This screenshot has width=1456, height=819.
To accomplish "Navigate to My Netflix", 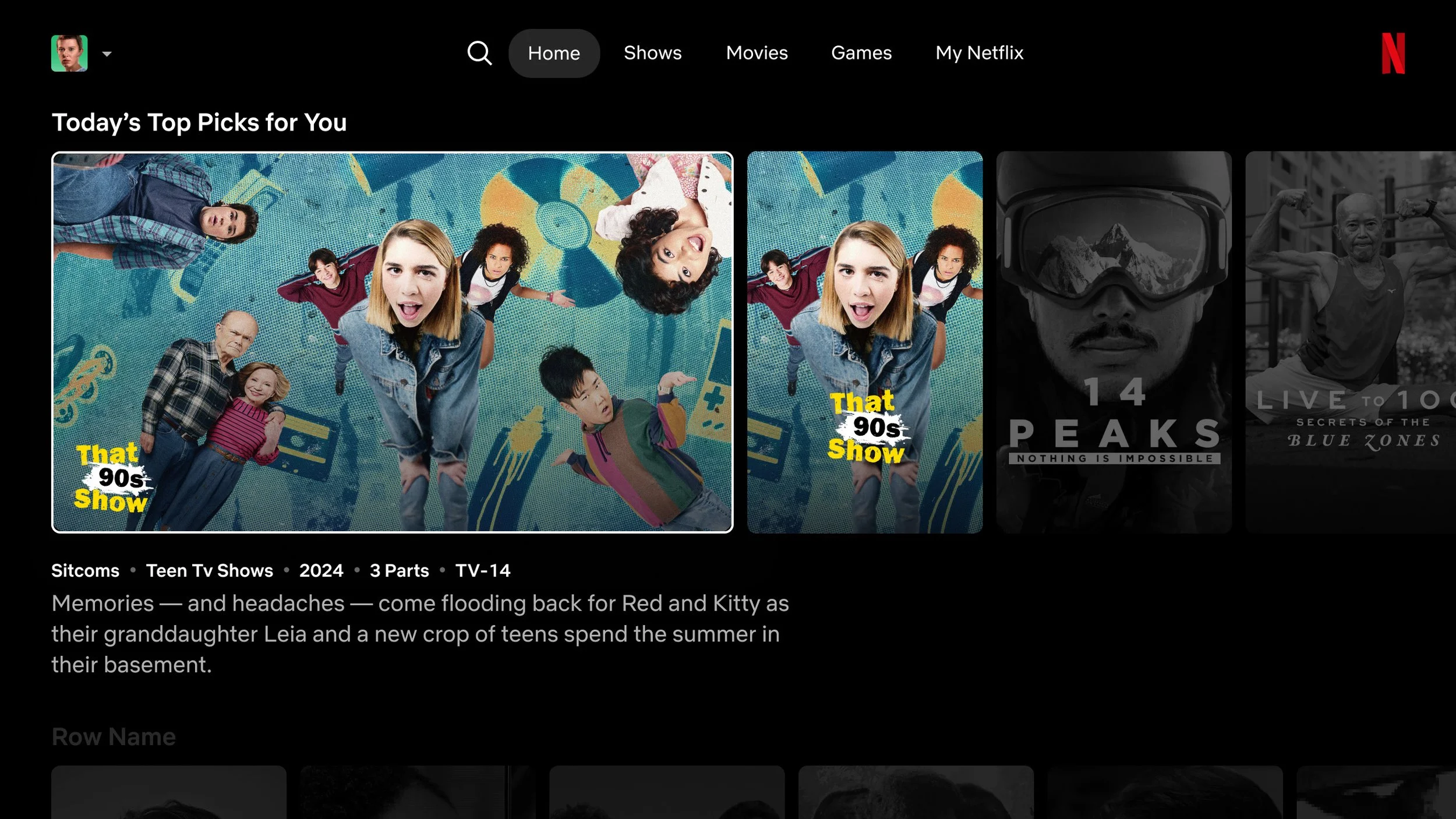I will [x=979, y=53].
